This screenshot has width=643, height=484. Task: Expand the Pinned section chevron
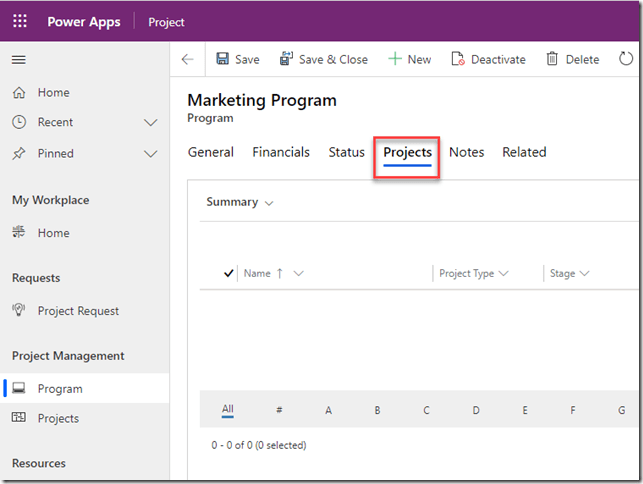(x=151, y=154)
